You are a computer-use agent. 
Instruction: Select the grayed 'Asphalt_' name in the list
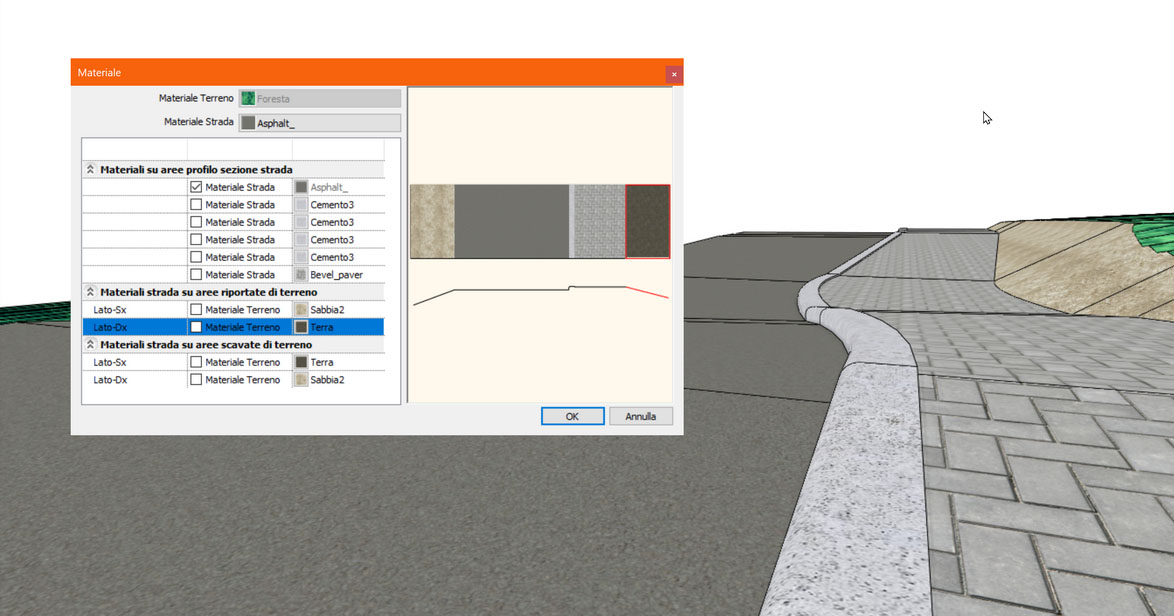point(329,187)
